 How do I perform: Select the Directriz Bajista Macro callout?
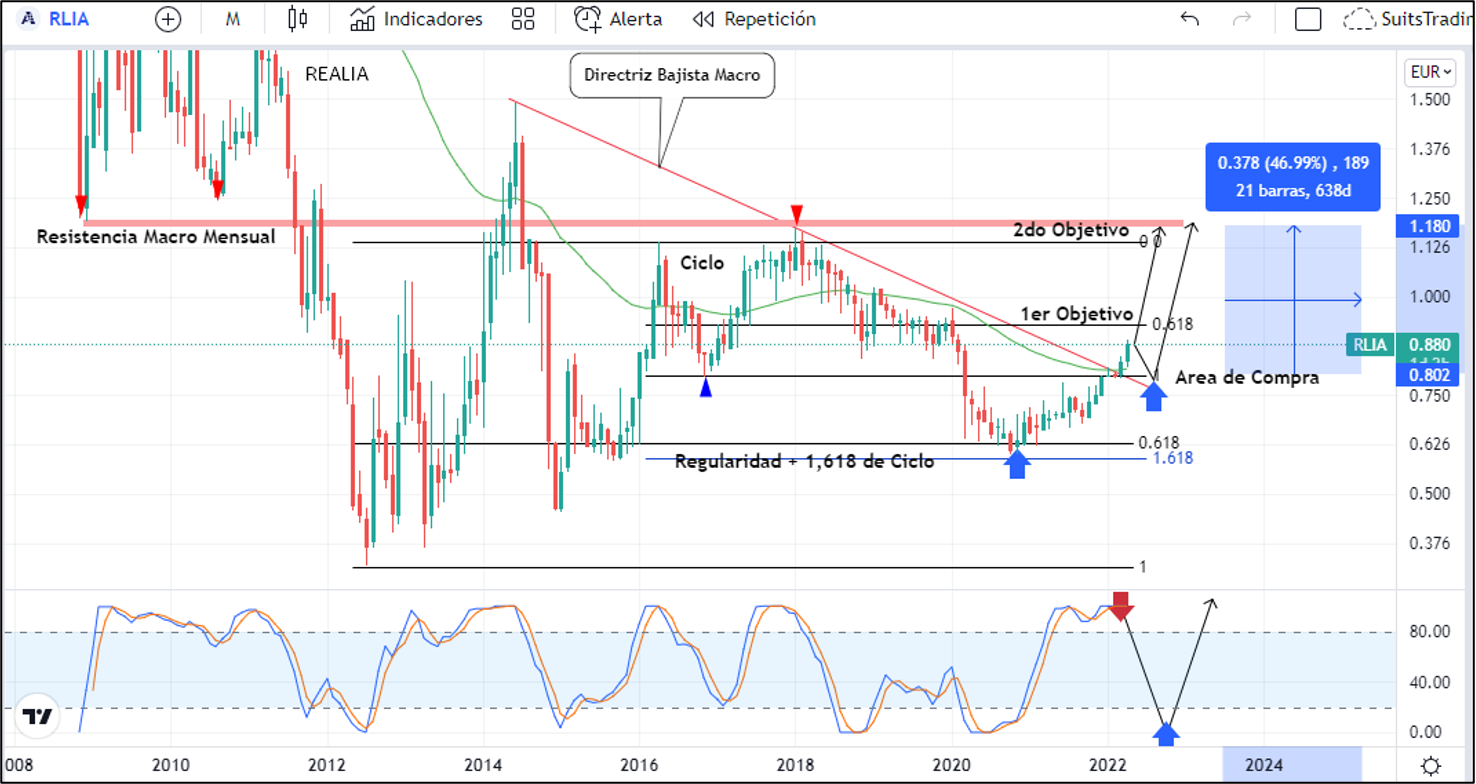pyautogui.click(x=672, y=76)
